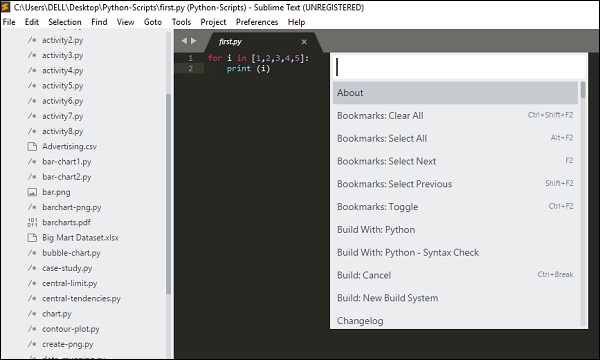Viewport: 600px width, 360px height.
Task: Click the file icon beside Advertising.csv
Action: (x=32, y=147)
